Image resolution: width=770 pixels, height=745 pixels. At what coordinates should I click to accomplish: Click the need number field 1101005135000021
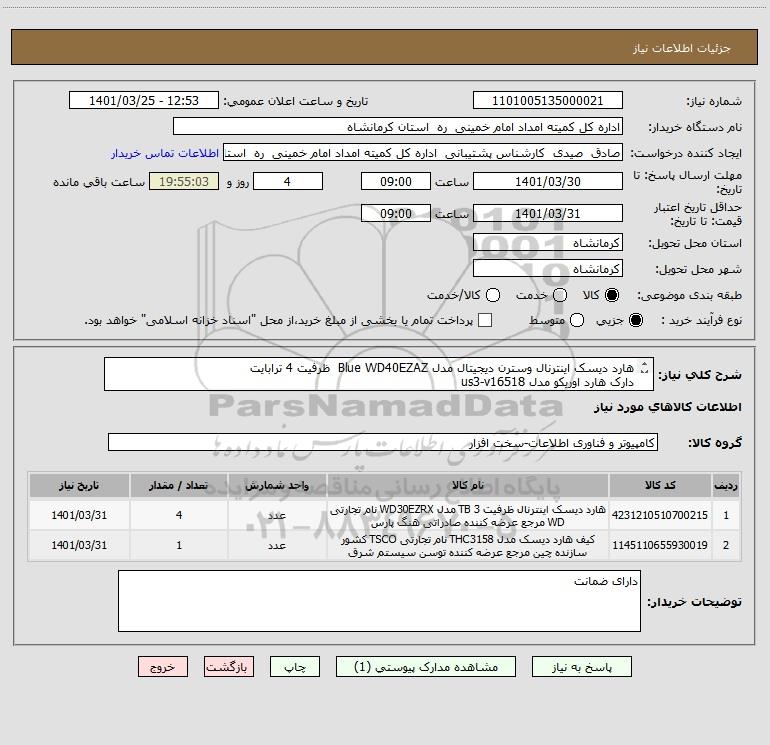(x=548, y=101)
